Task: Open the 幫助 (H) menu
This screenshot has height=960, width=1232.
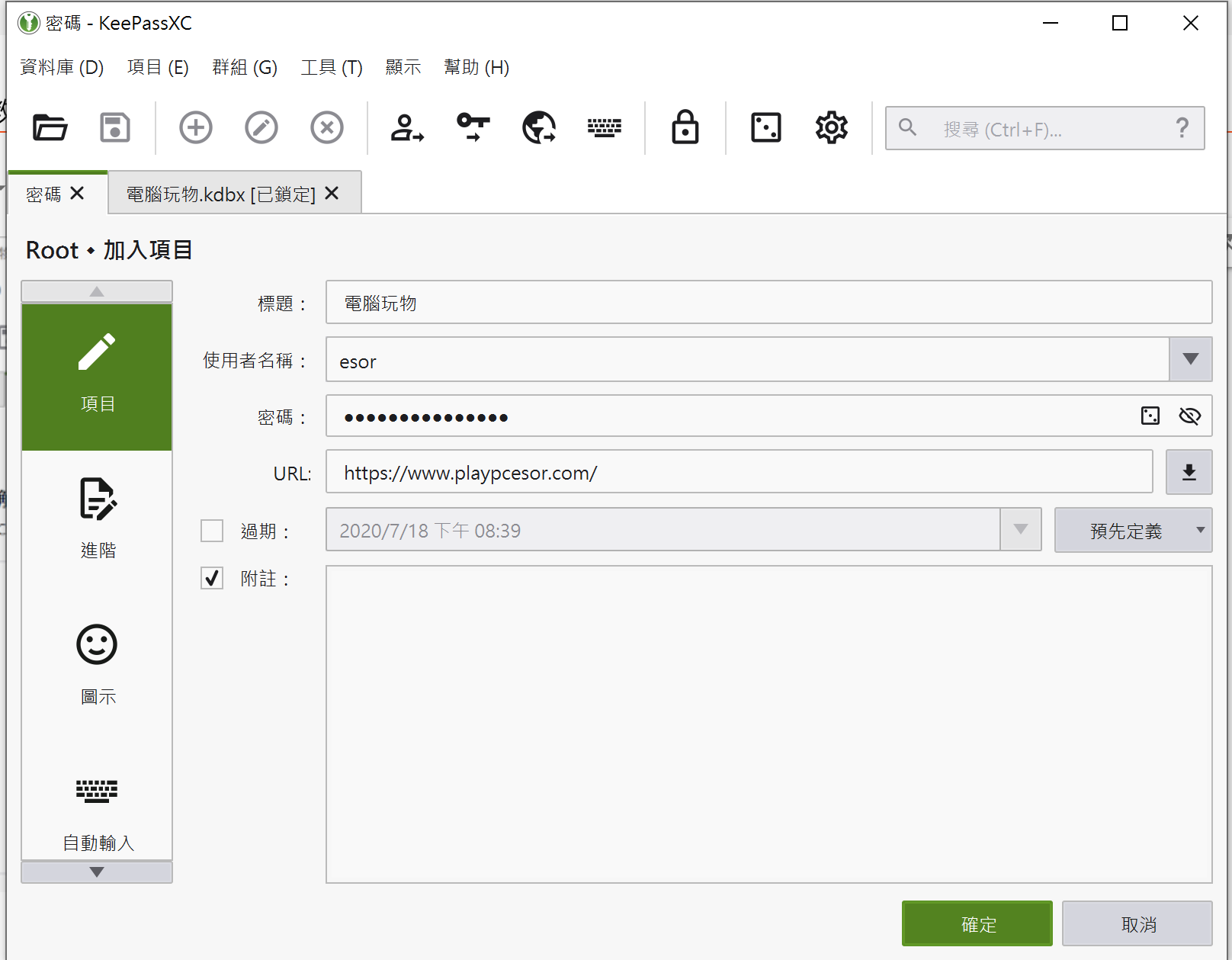Action: point(476,67)
